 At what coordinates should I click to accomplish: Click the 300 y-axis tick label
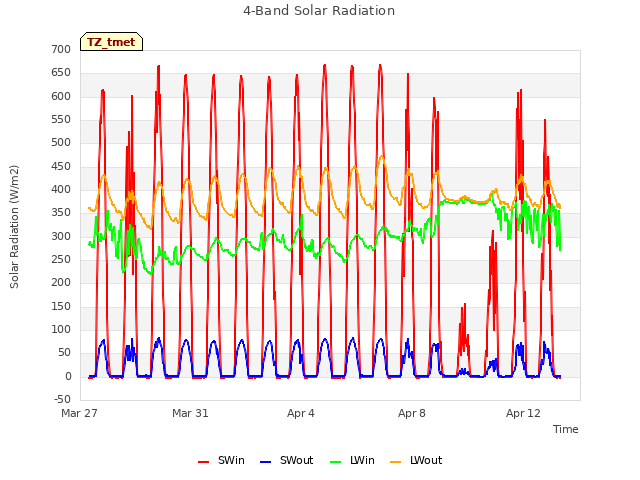pos(61,236)
